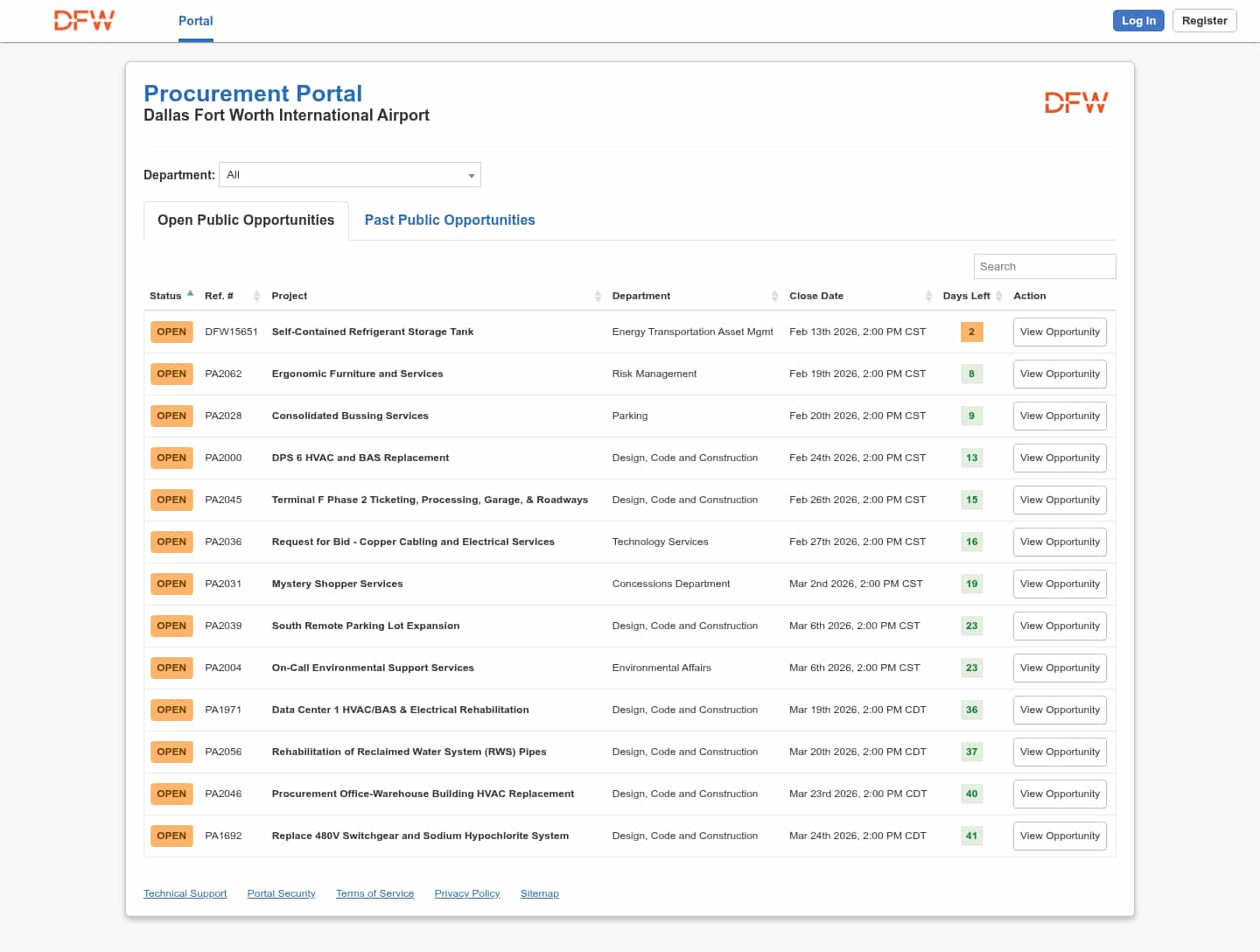
Task: Sort table by Status column arrow
Action: (x=190, y=294)
